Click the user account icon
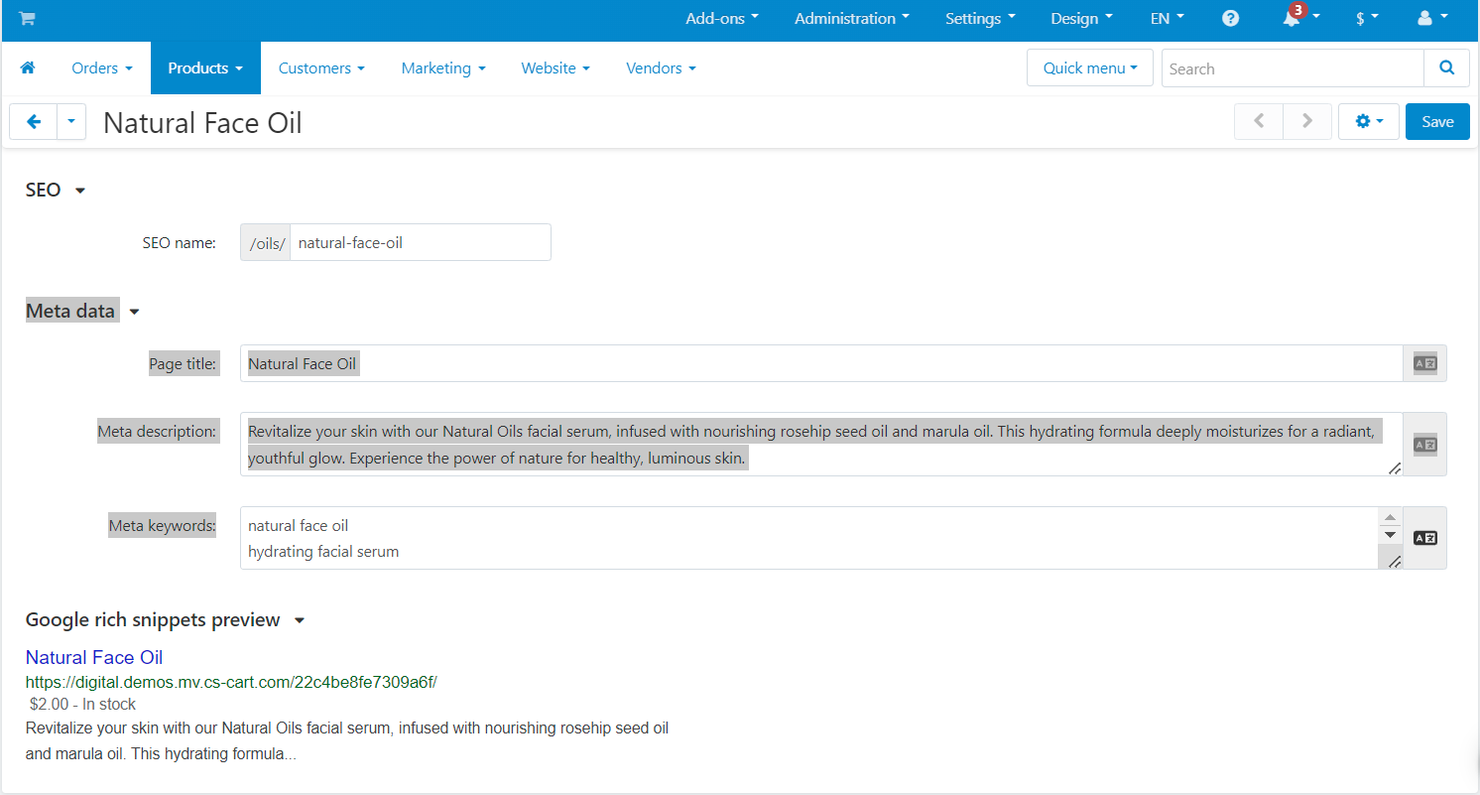1480x795 pixels. click(x=1425, y=19)
